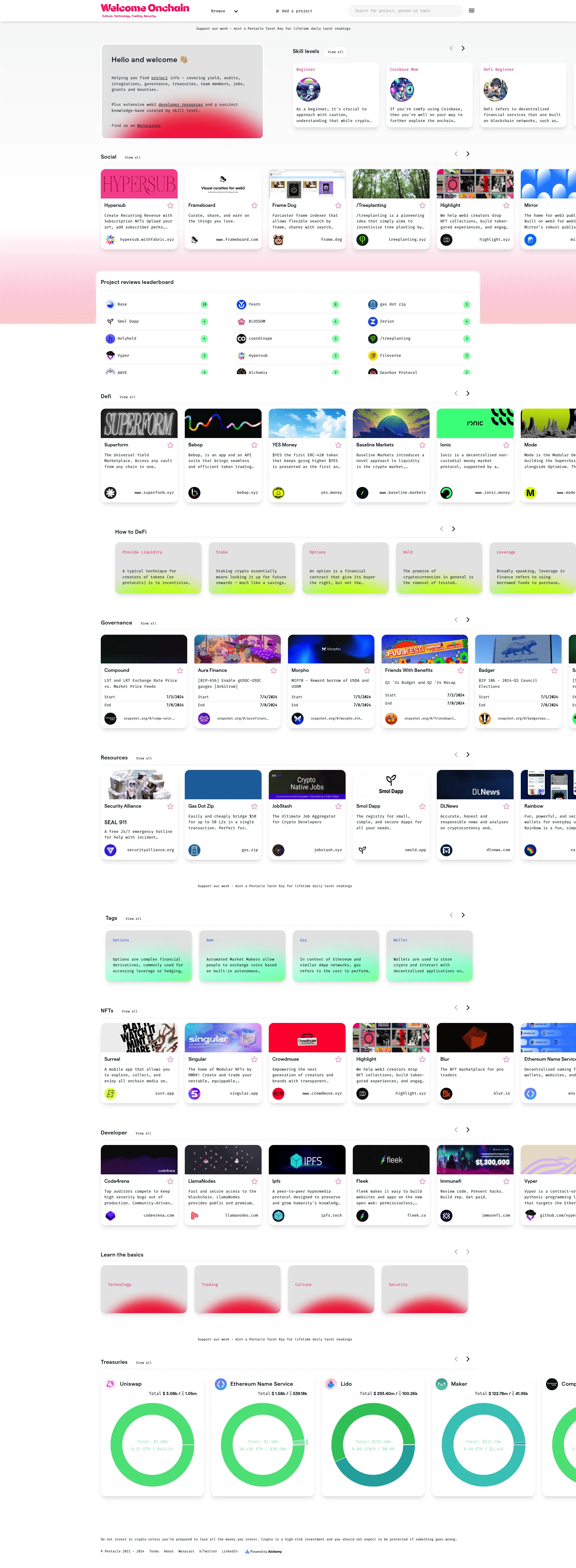Image resolution: width=576 pixels, height=1568 pixels.
Task: Click the DLNews logo icon
Action: coord(446,850)
